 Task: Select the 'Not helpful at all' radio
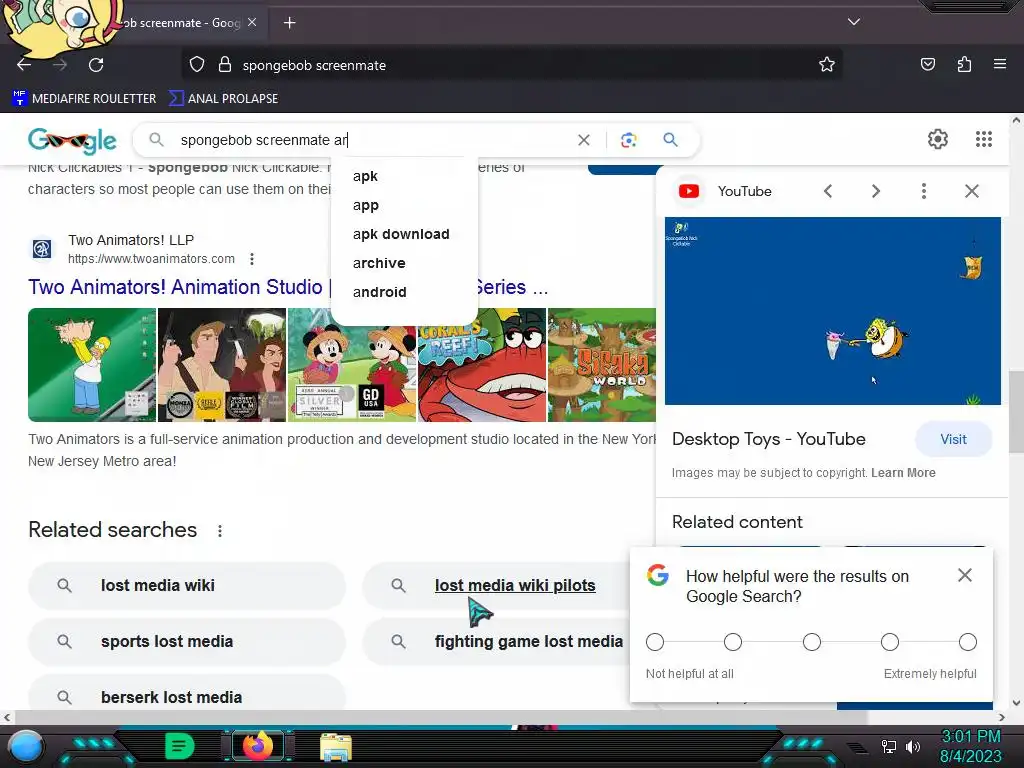pos(655,642)
